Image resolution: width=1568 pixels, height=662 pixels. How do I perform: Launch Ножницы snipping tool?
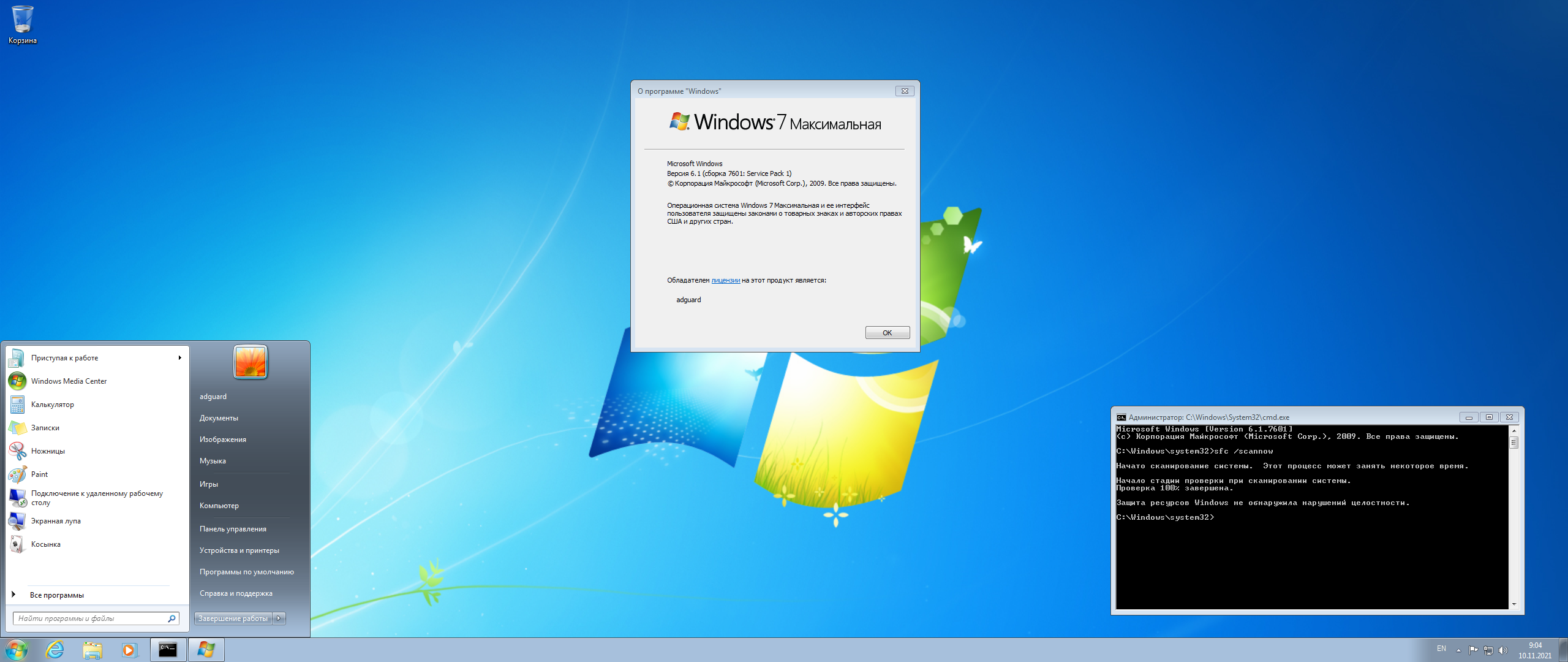(x=96, y=451)
